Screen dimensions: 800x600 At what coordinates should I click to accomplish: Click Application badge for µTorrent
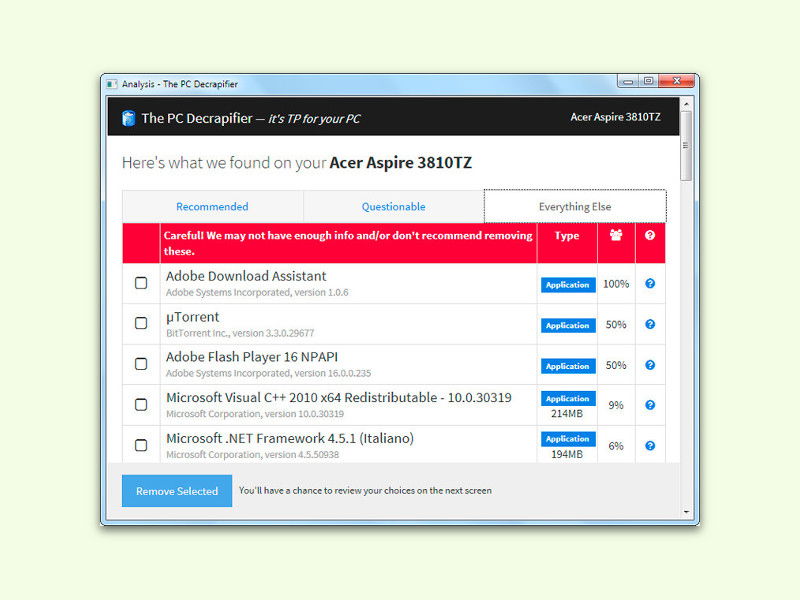(568, 326)
